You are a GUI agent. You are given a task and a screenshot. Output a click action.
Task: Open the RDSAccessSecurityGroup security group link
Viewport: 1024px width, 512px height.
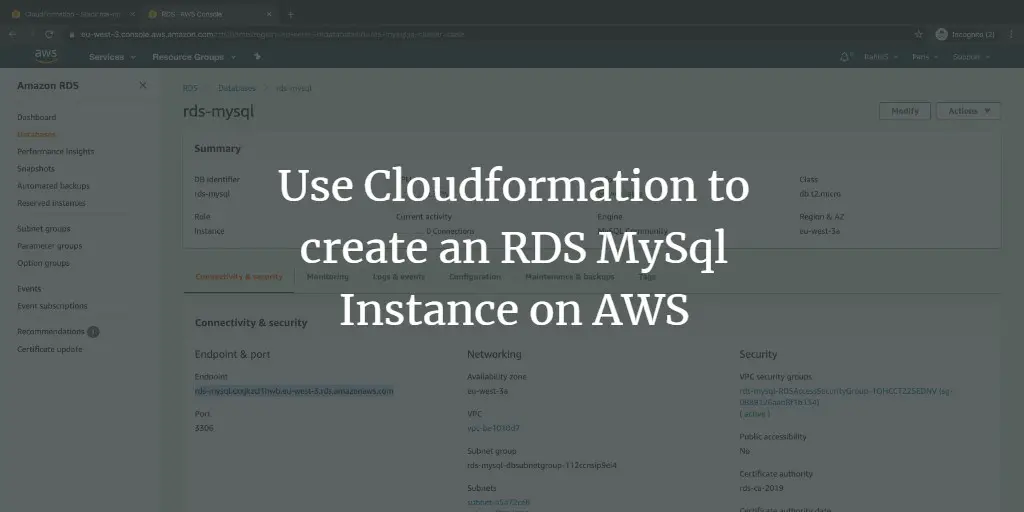(x=846, y=397)
